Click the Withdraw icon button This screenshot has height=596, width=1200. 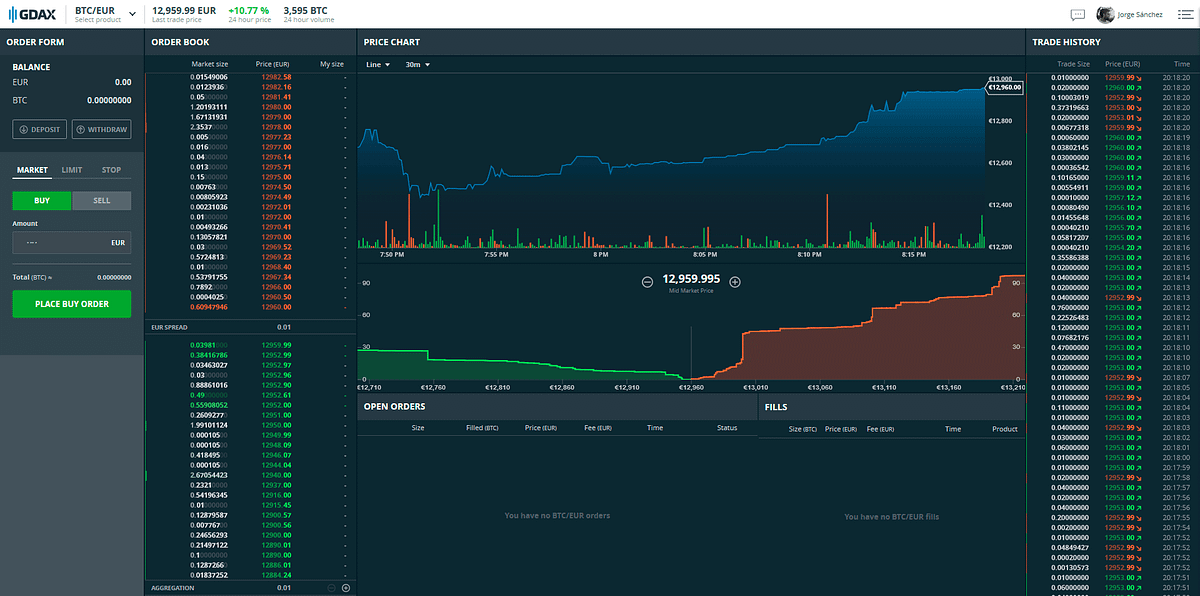click(103, 129)
